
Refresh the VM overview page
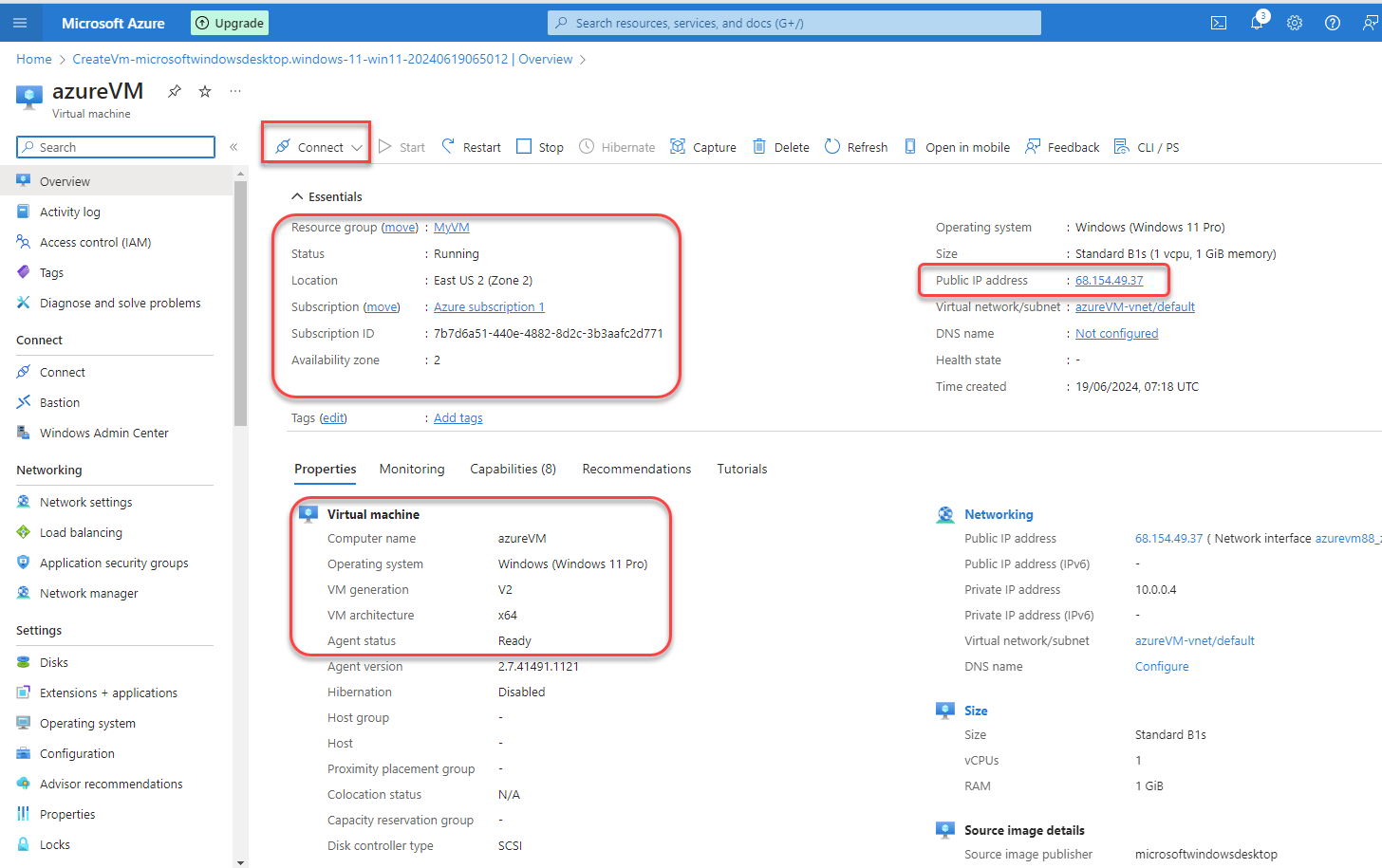(x=855, y=146)
